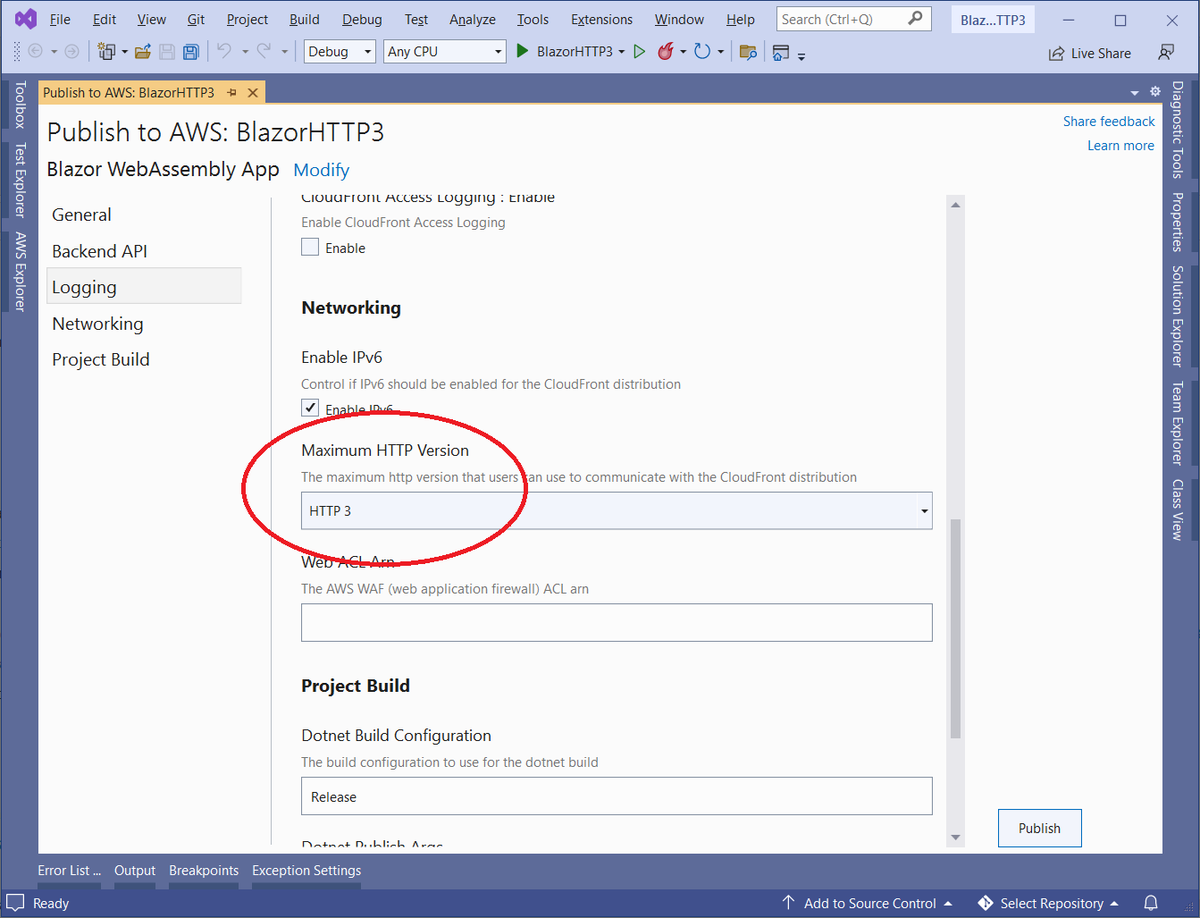1200x918 pixels.
Task: Select the General settings category
Action: point(144,214)
